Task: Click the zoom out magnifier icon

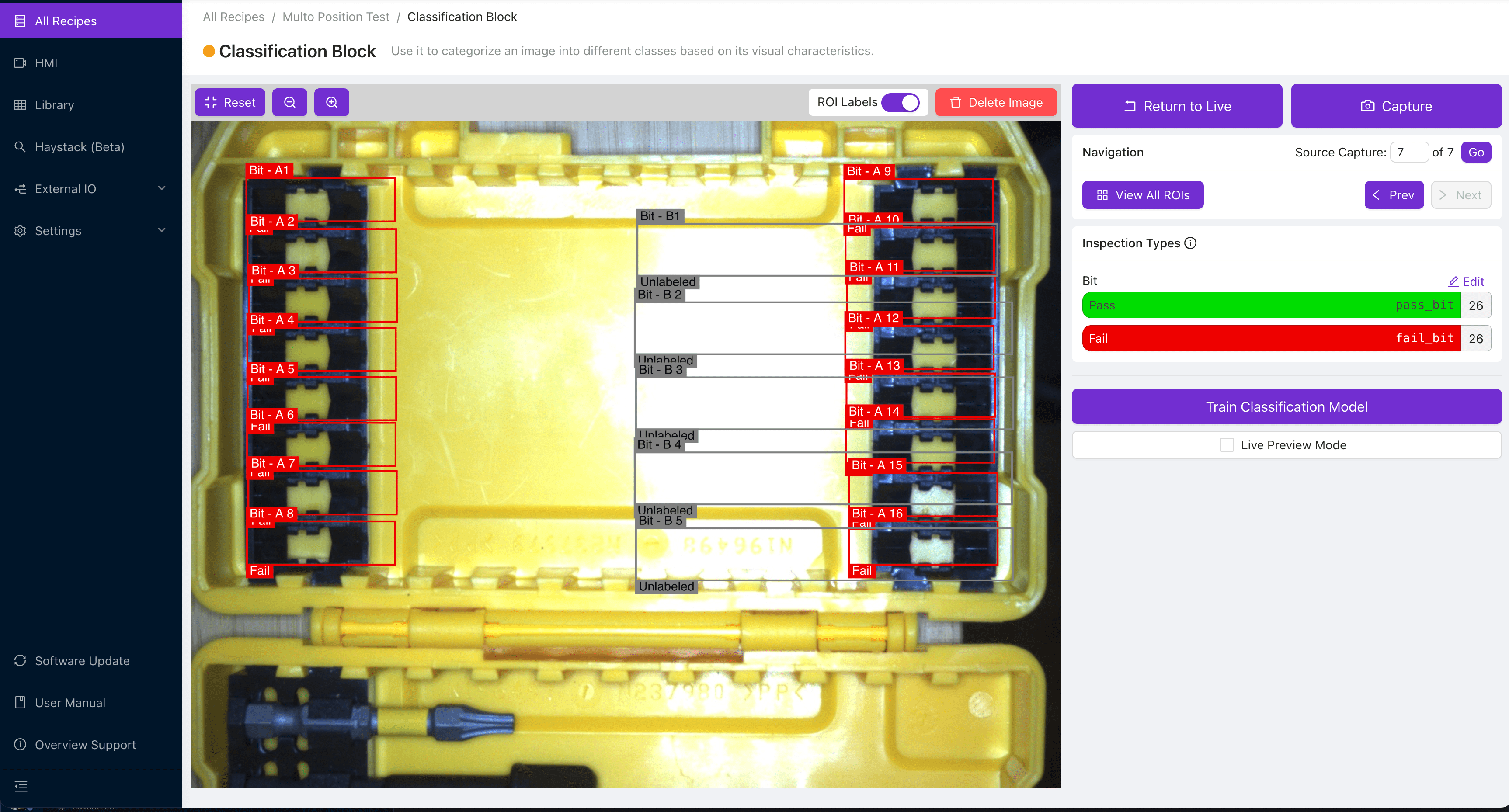Action: pos(289,102)
